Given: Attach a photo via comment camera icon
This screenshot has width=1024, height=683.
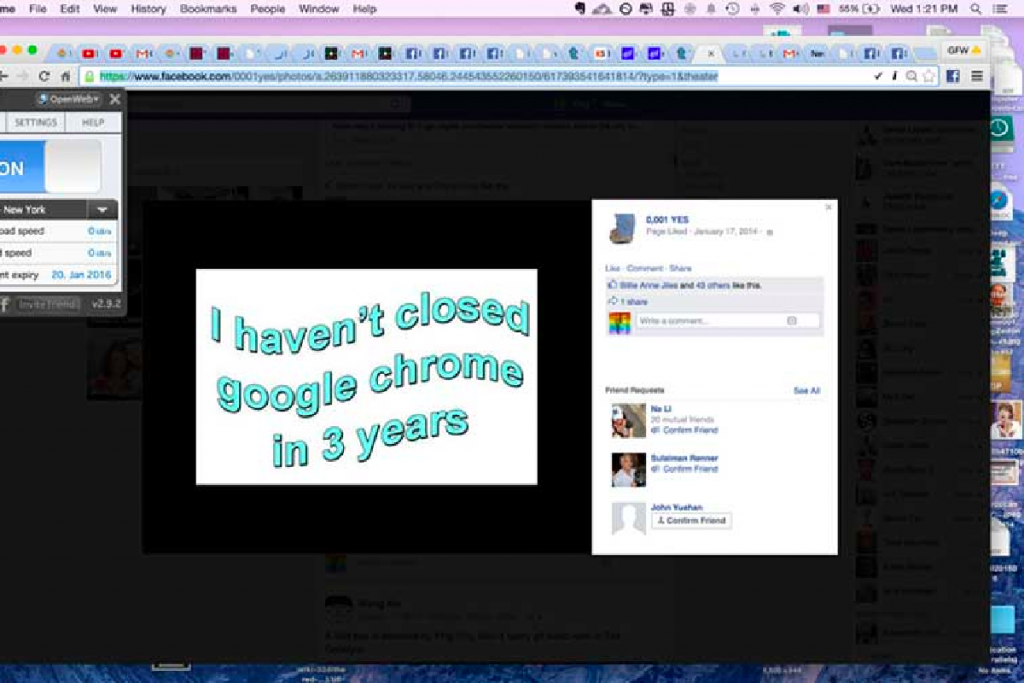Looking at the screenshot, I should tap(792, 321).
